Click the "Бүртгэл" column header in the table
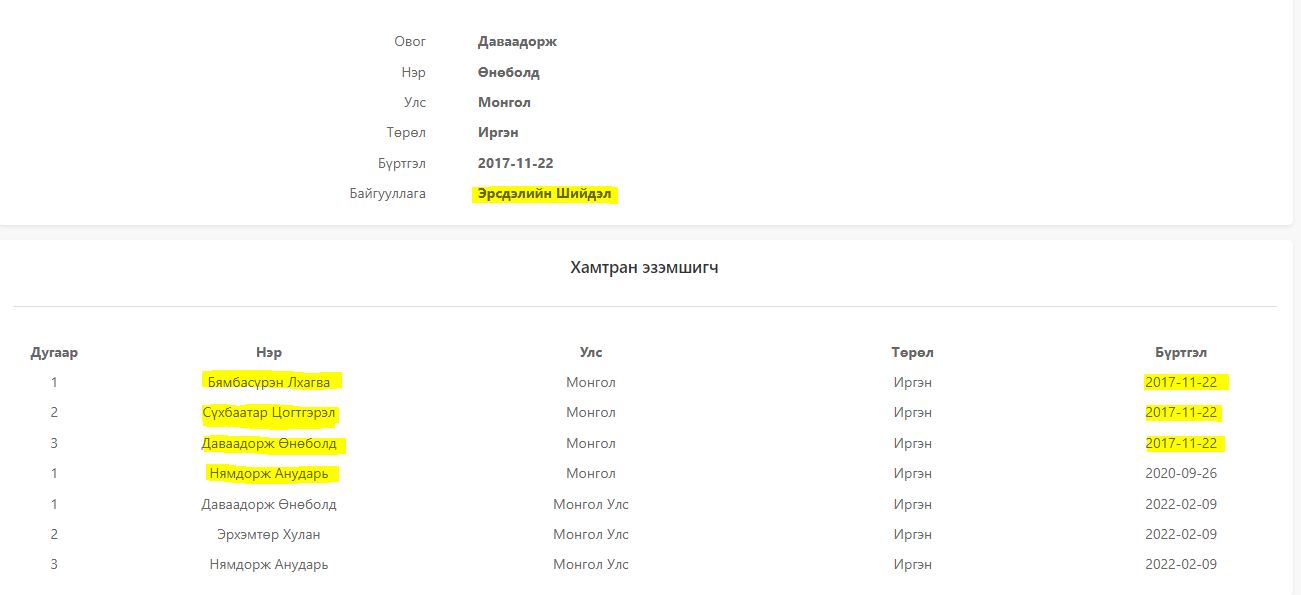This screenshot has height=595, width=1301. 1181,352
